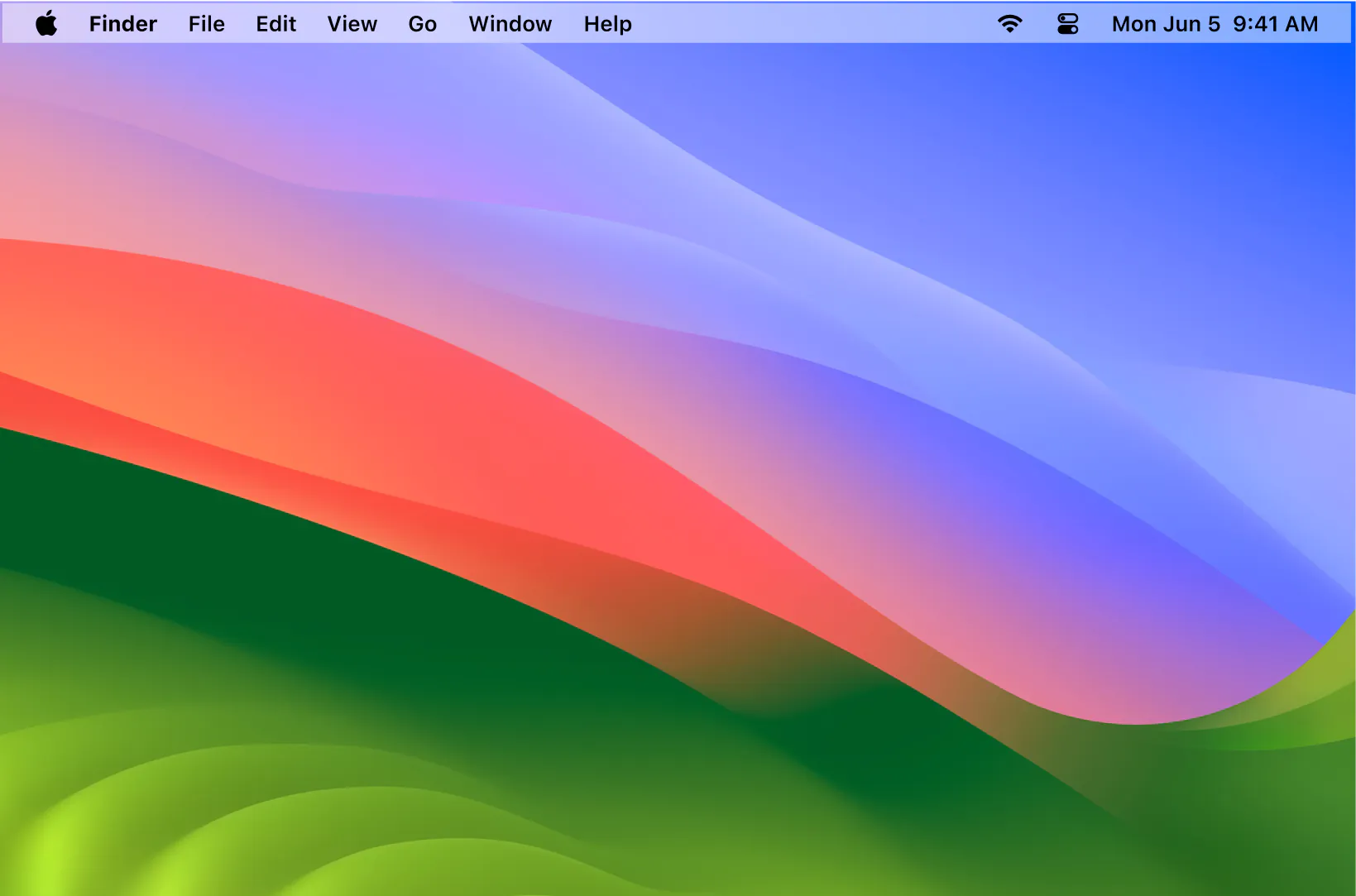Open the View menu

(352, 24)
